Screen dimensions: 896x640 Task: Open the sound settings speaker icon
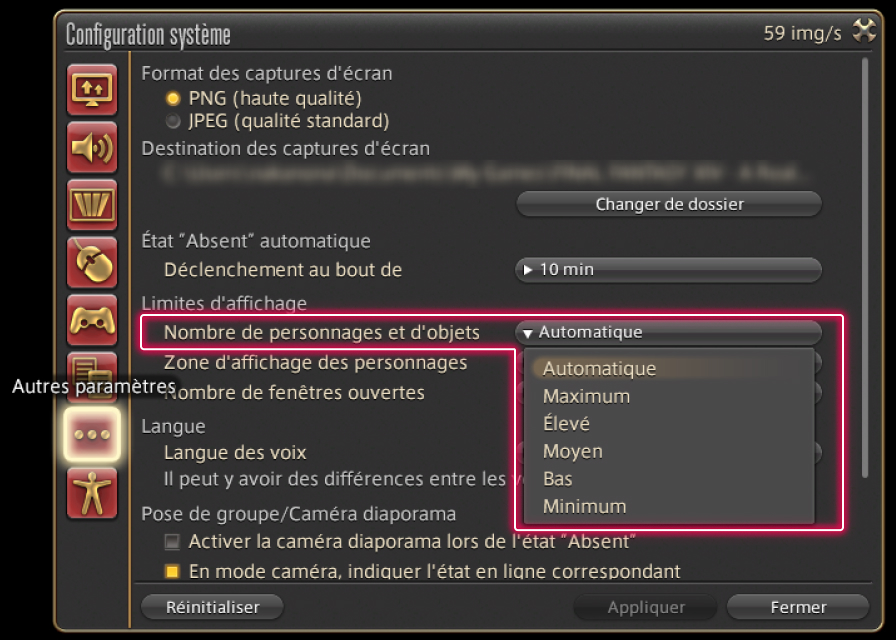pyautogui.click(x=92, y=148)
